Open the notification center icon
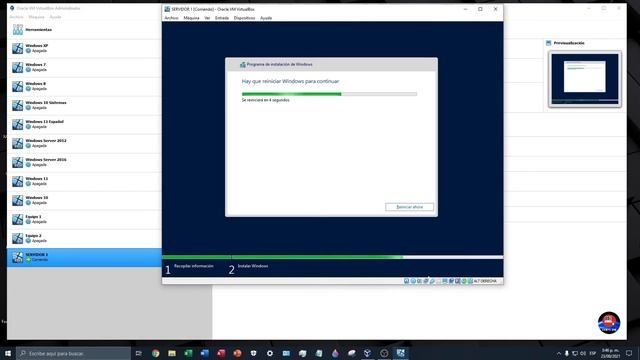 pyautogui.click(x=629, y=353)
